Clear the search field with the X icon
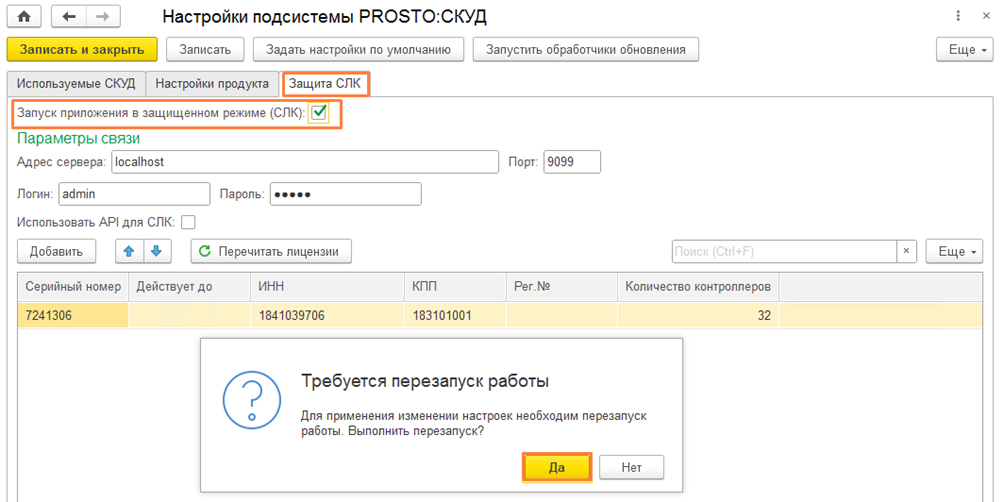1004x502 pixels. 906,251
